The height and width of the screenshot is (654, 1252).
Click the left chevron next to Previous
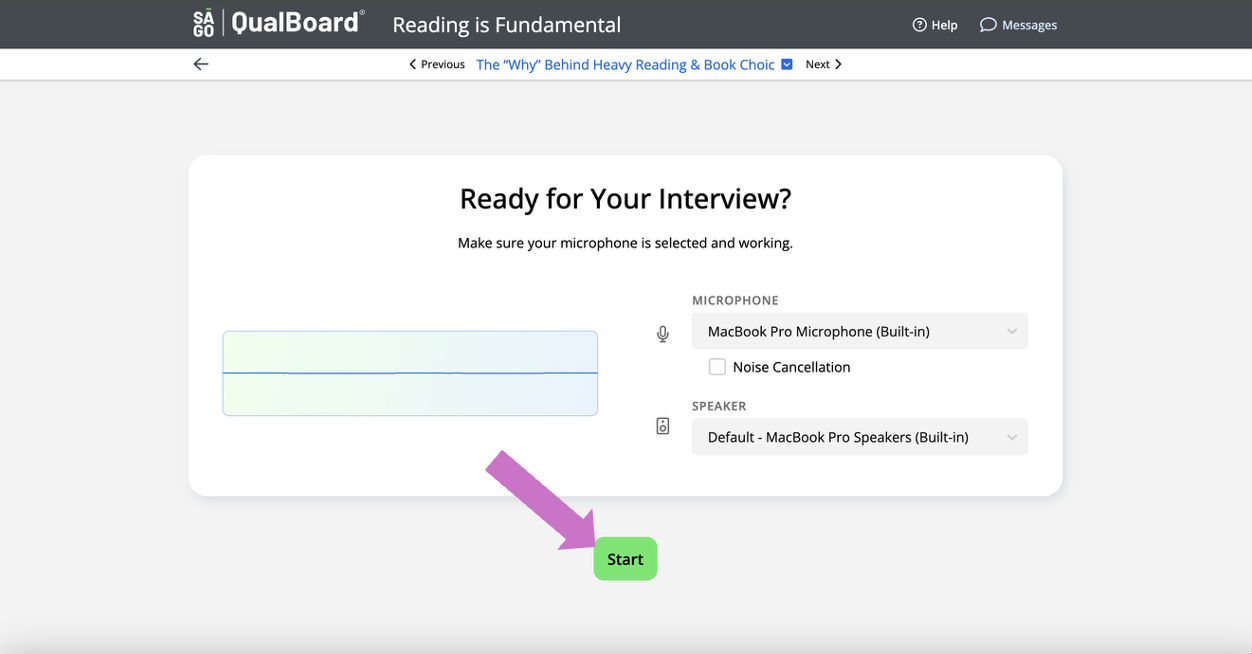[412, 63]
